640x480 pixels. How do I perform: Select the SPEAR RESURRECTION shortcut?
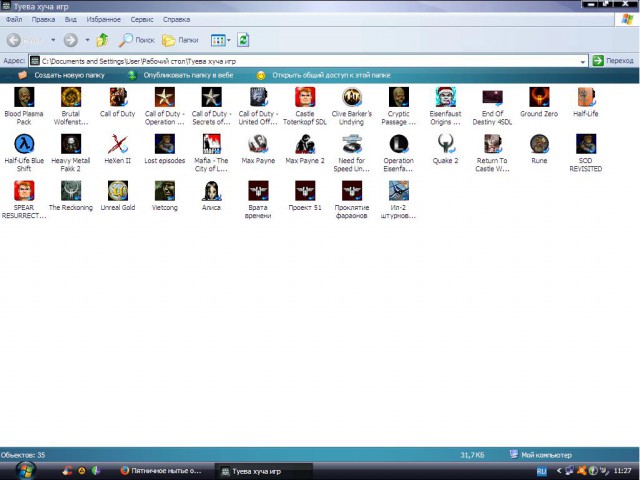[x=24, y=191]
